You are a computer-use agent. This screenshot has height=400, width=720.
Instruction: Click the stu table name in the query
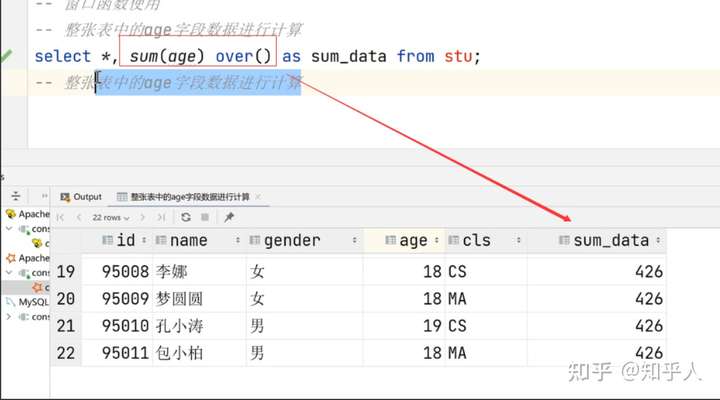coord(458,56)
